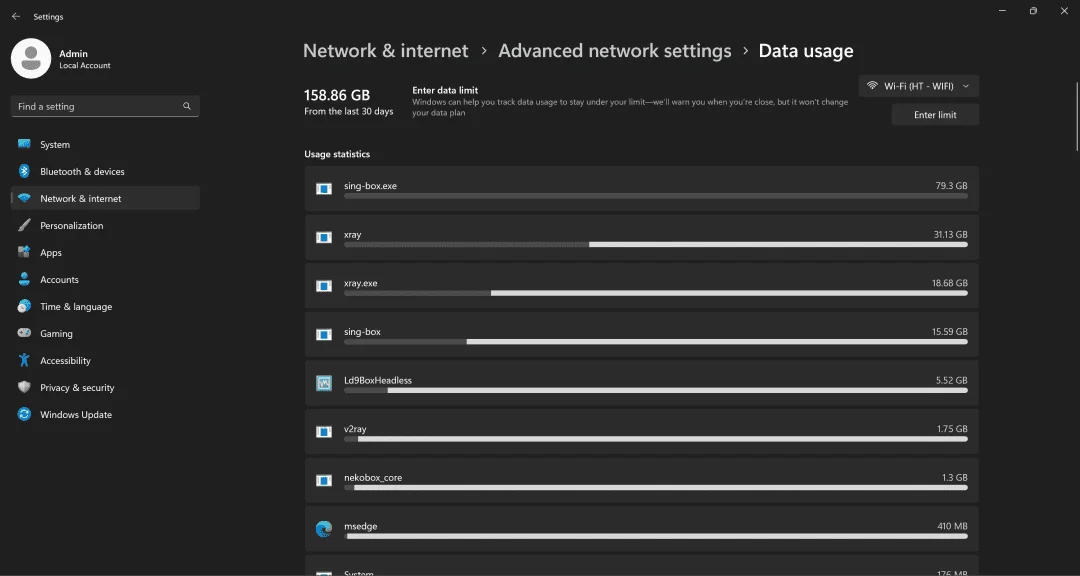This screenshot has width=1080, height=576.
Task: Click the Personalization brush icon
Action: tap(24, 225)
